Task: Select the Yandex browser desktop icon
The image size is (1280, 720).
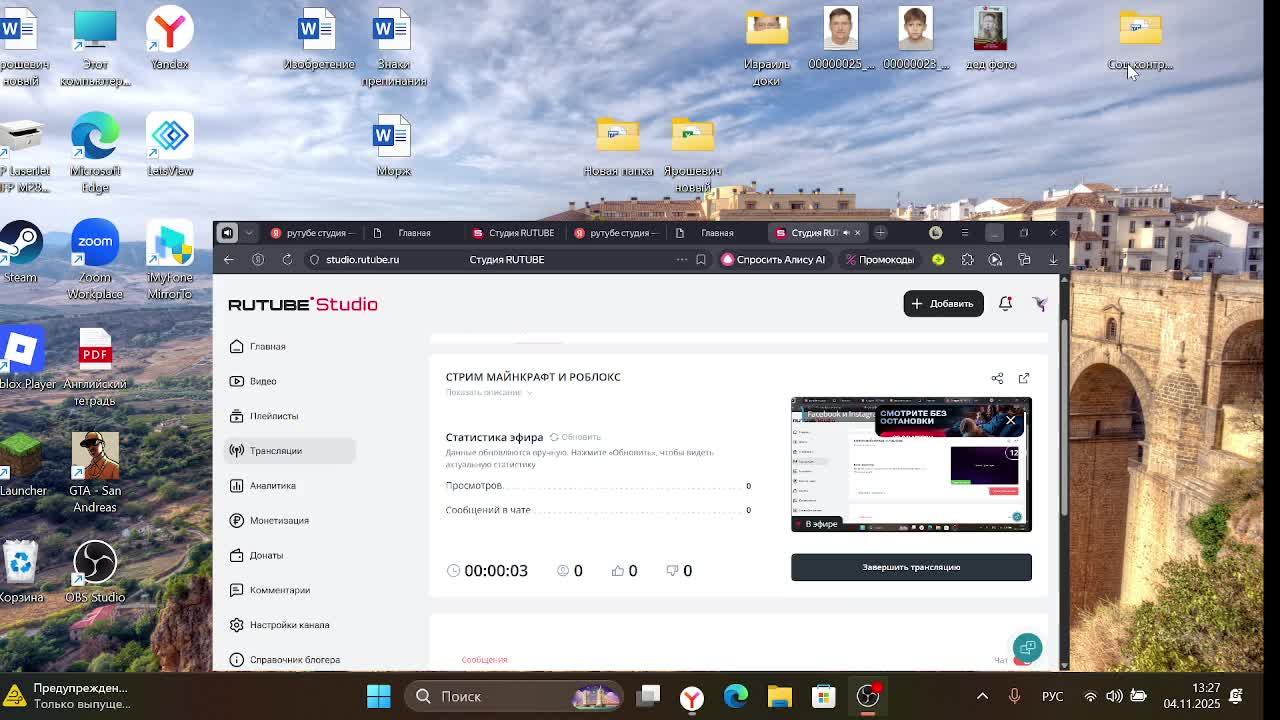Action: (170, 39)
